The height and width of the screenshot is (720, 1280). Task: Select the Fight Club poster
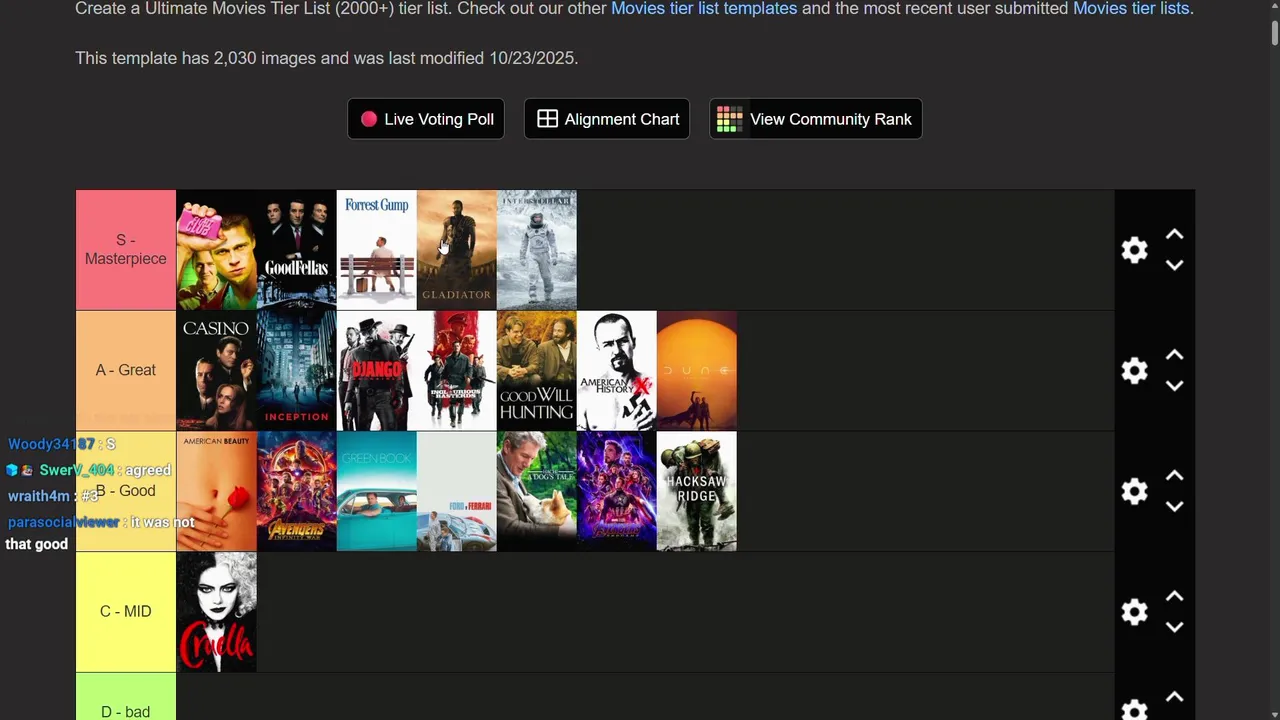216,250
